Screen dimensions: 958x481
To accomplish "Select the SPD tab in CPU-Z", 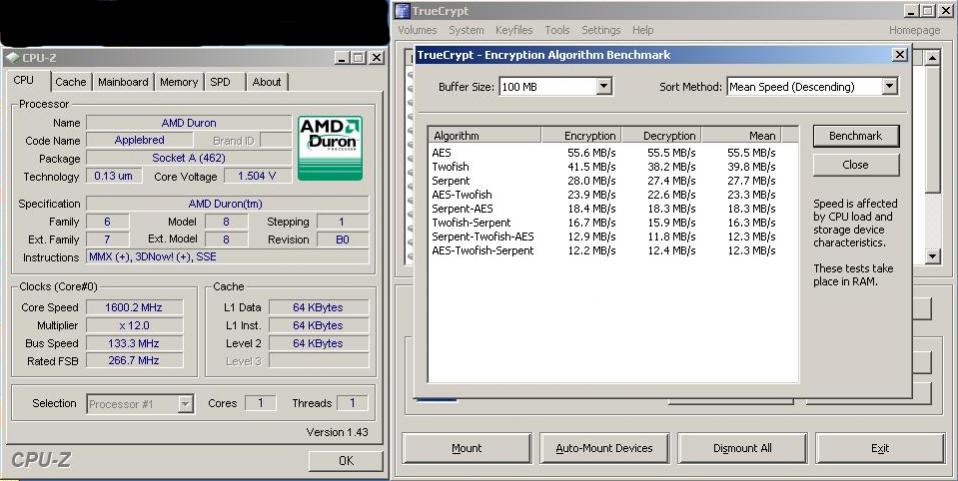I will pyautogui.click(x=221, y=82).
